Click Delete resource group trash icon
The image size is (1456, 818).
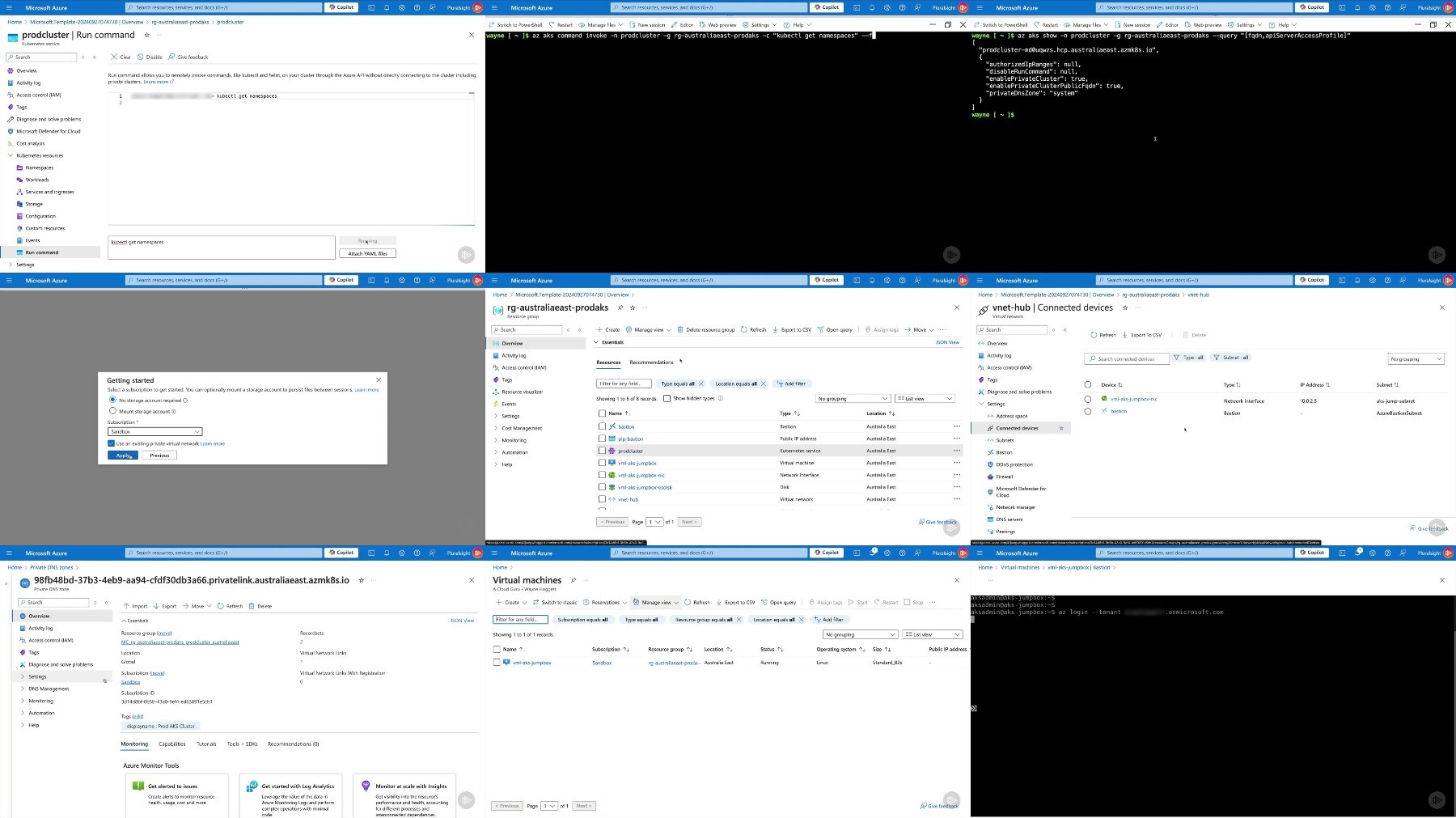(x=681, y=329)
